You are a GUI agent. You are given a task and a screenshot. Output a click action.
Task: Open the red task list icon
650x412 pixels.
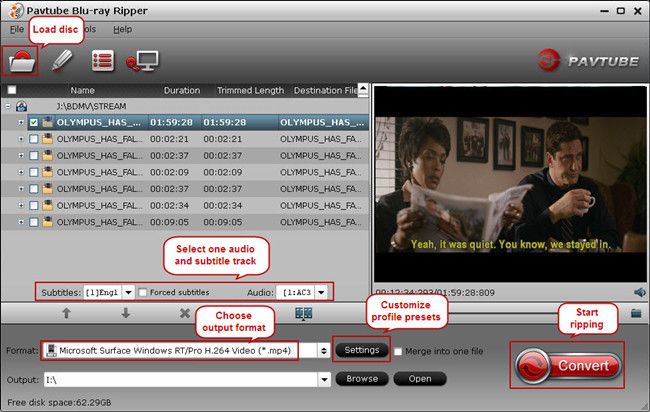click(x=102, y=60)
